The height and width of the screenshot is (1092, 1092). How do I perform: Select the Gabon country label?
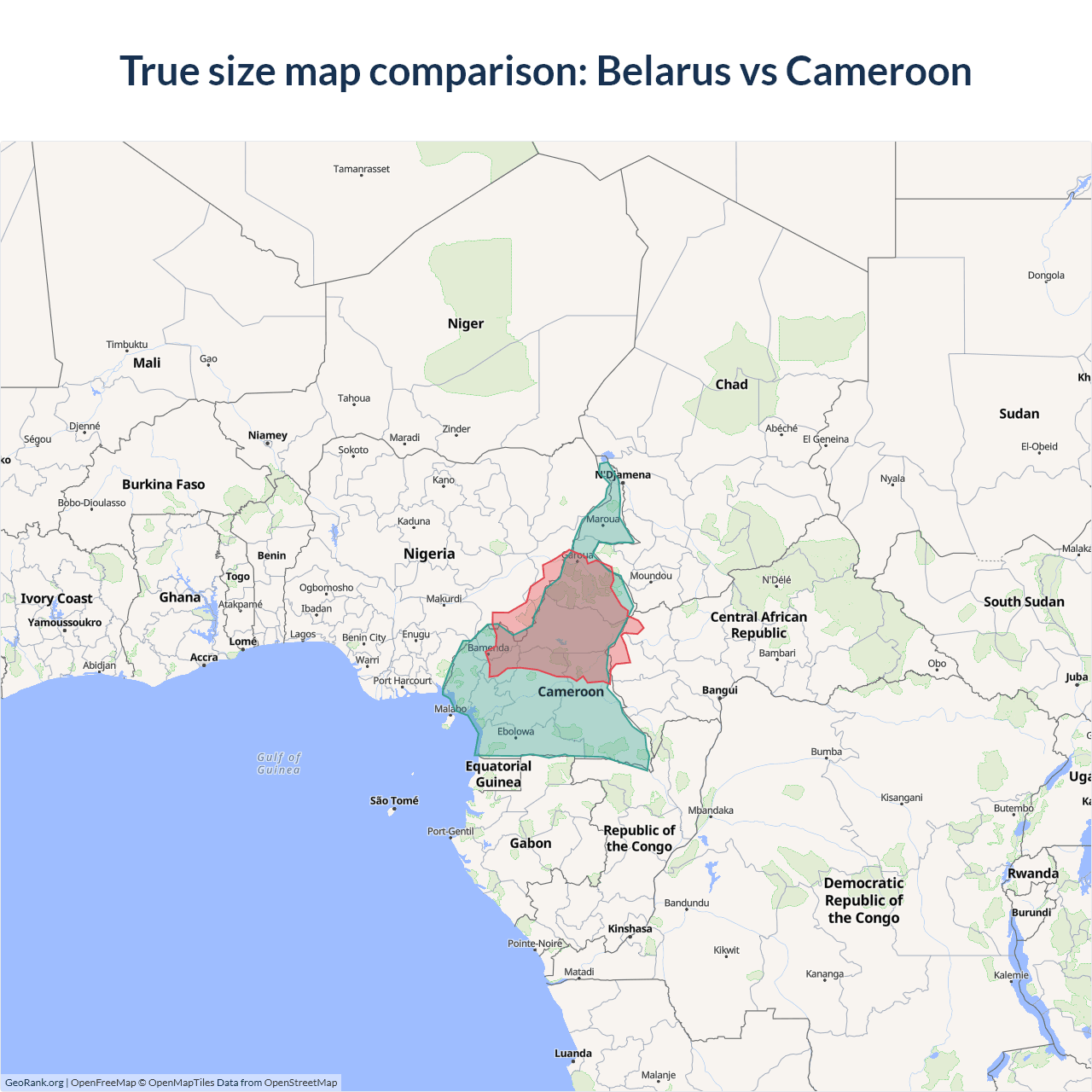[531, 843]
